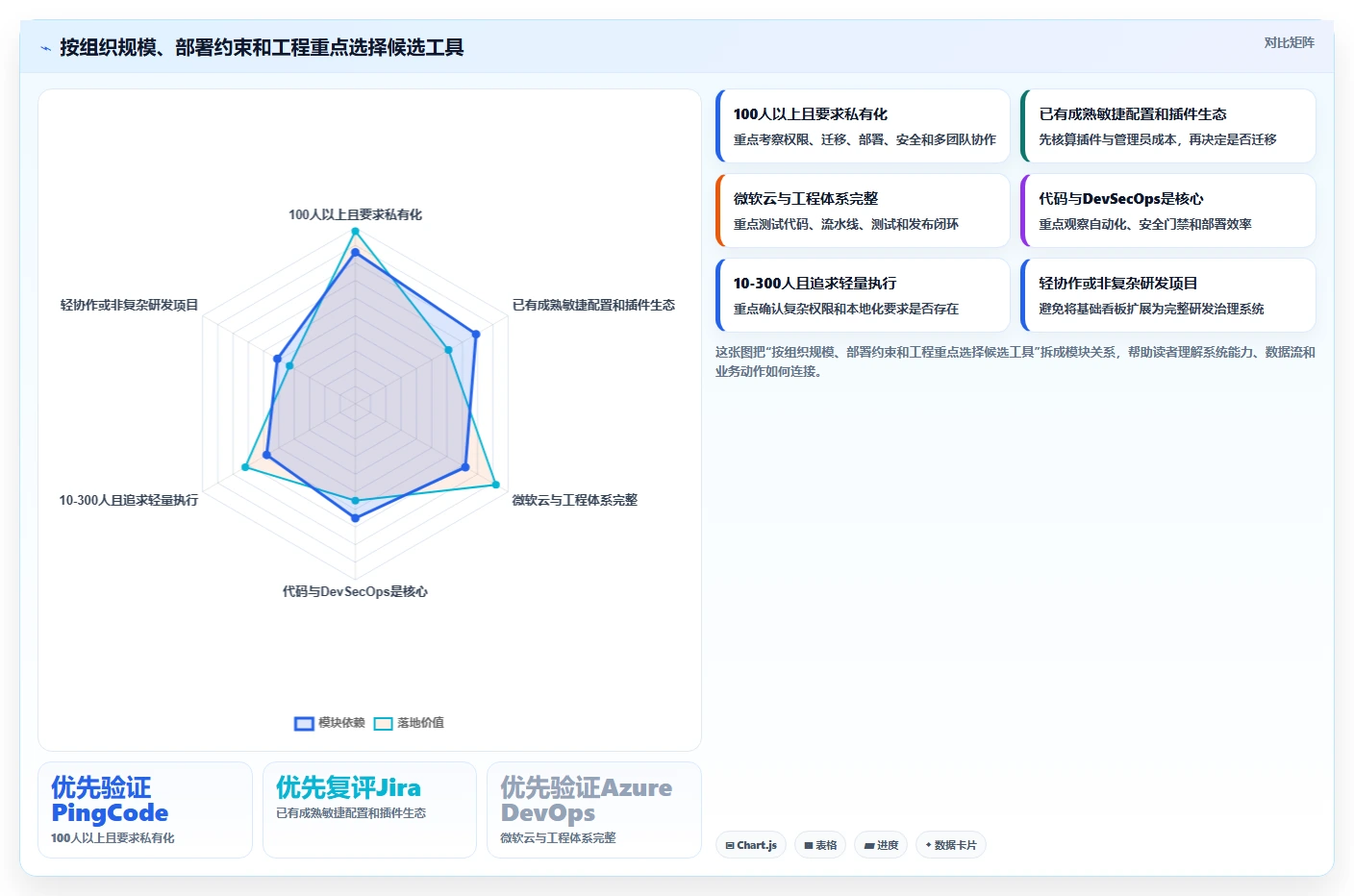Select the 优先复评Jira summary card
Image resolution: width=1354 pixels, height=896 pixels.
click(x=369, y=809)
